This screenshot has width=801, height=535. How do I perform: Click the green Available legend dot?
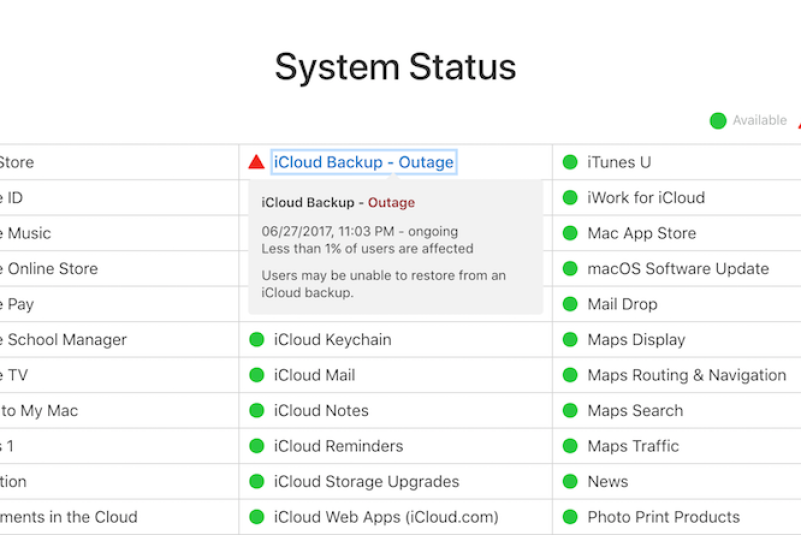(718, 121)
